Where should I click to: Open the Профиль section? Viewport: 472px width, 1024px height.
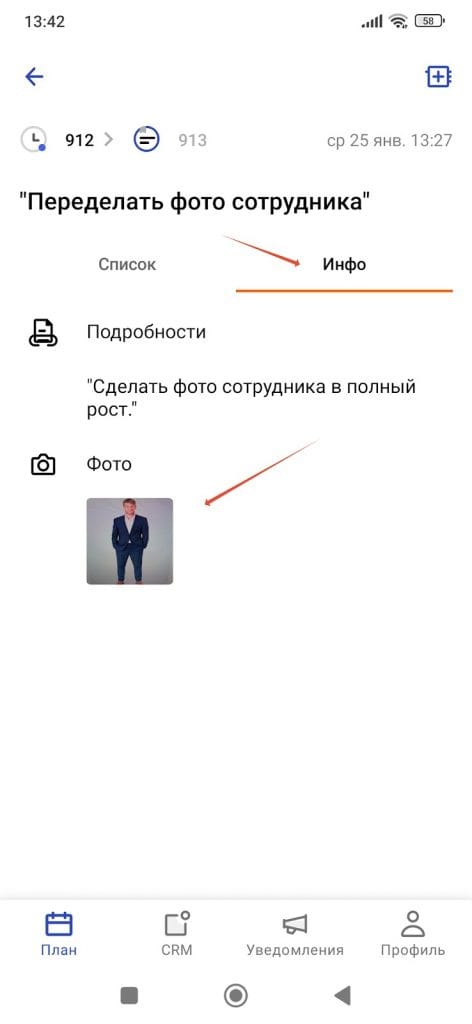[x=413, y=935]
